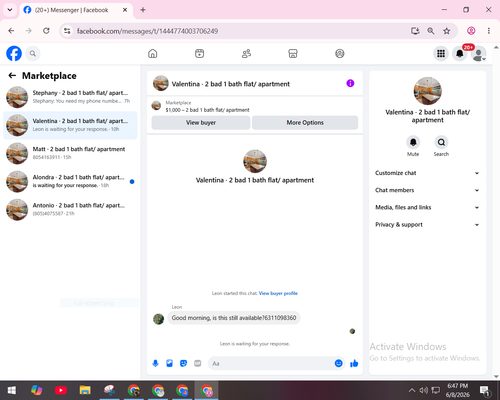Open the Groups icon in top navigation
500x400 pixels.
[x=340, y=53]
